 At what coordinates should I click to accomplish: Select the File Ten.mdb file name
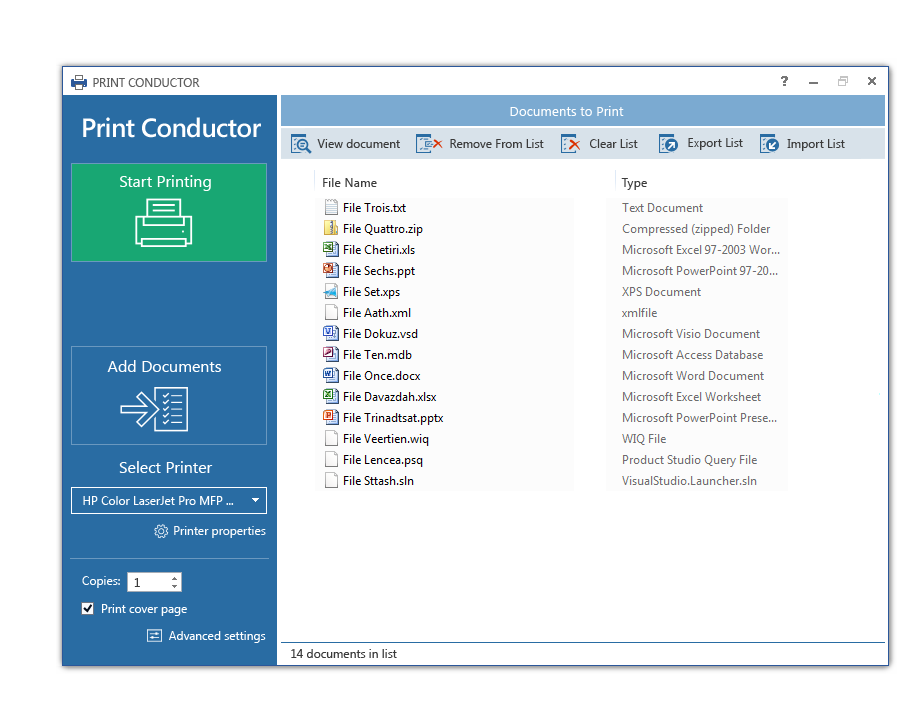point(377,355)
